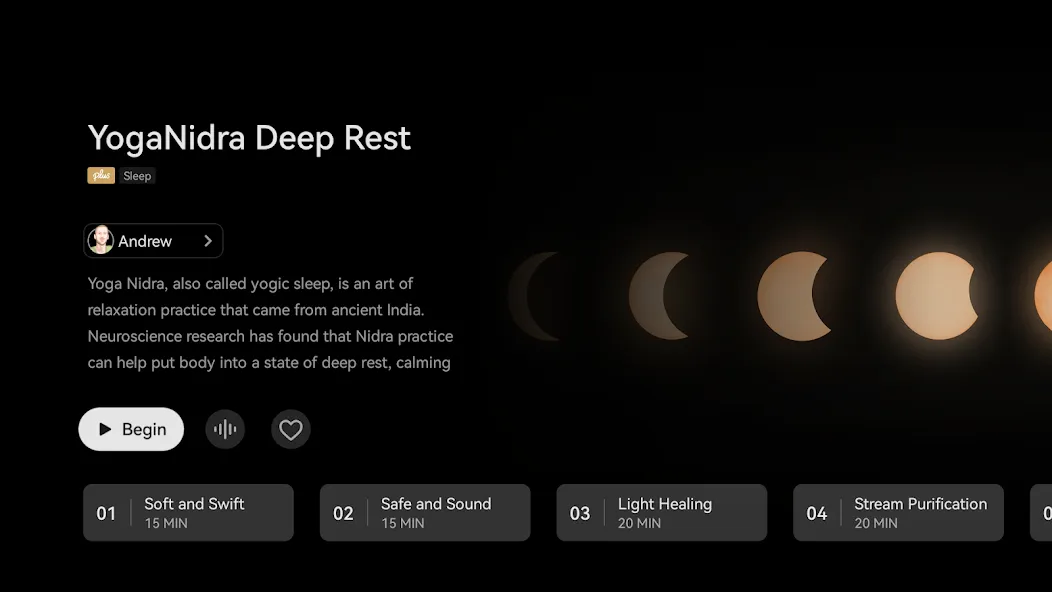1052x592 pixels.
Task: Click the Begin play button
Action: tap(131, 429)
